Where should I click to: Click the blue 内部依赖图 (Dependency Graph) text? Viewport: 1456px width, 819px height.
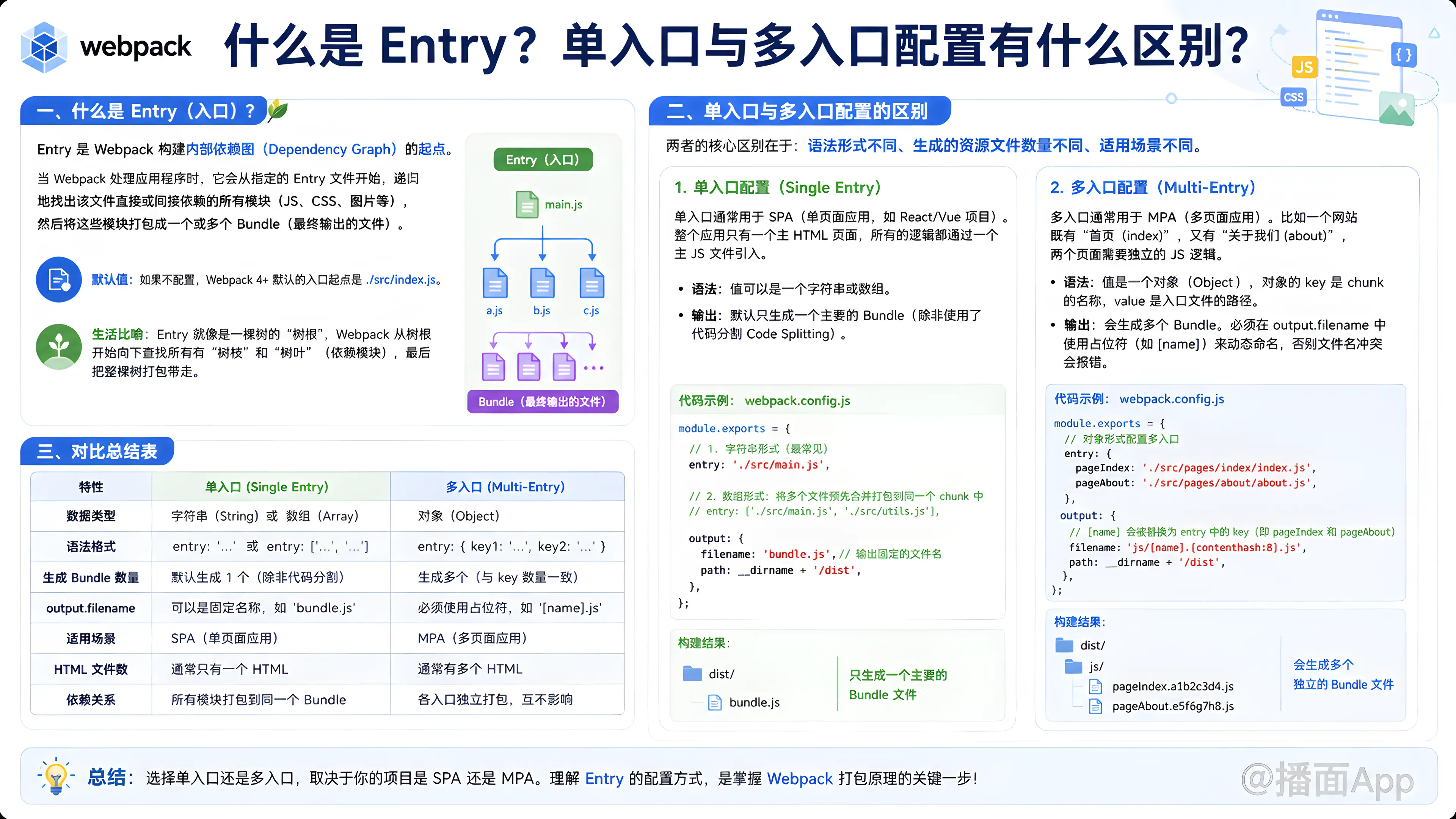[x=292, y=149]
